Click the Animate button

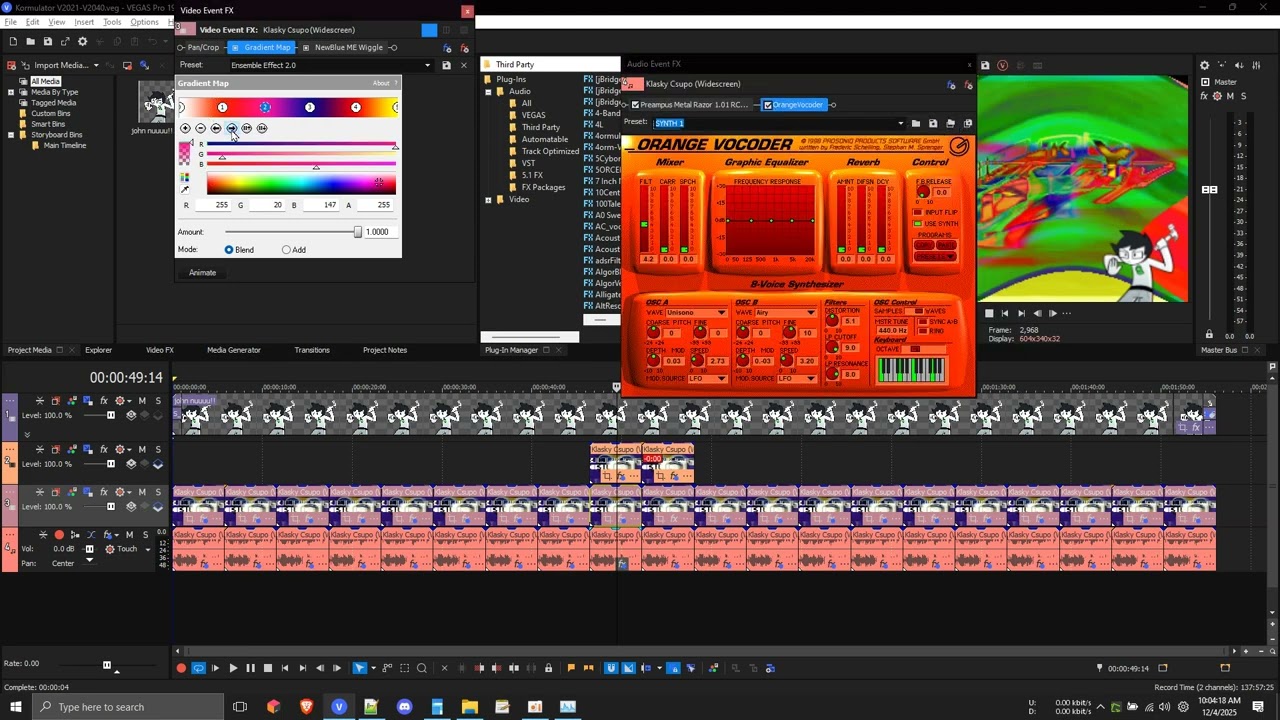pos(202,272)
